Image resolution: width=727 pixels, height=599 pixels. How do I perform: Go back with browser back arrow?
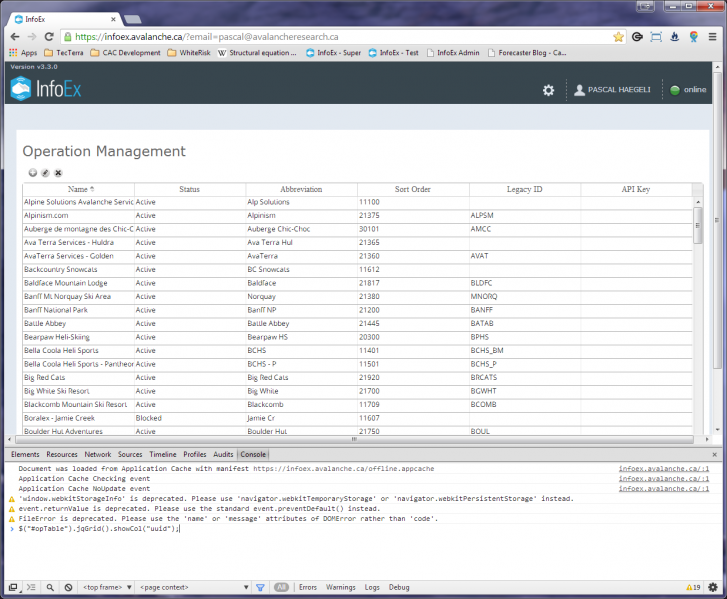pos(15,37)
